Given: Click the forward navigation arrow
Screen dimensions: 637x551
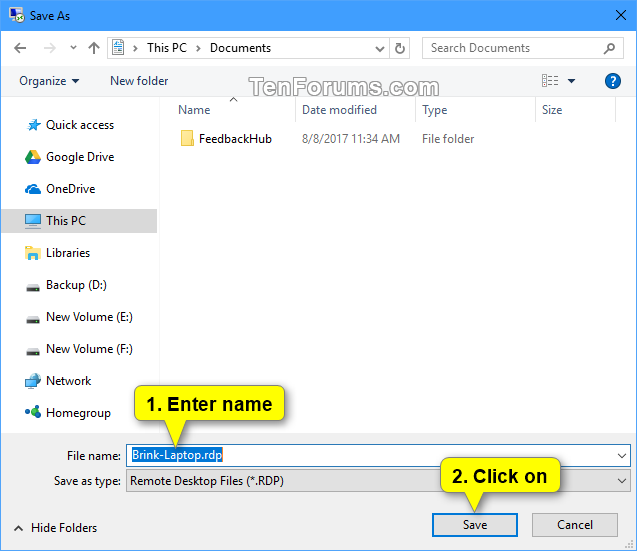Looking at the screenshot, I should coord(50,48).
